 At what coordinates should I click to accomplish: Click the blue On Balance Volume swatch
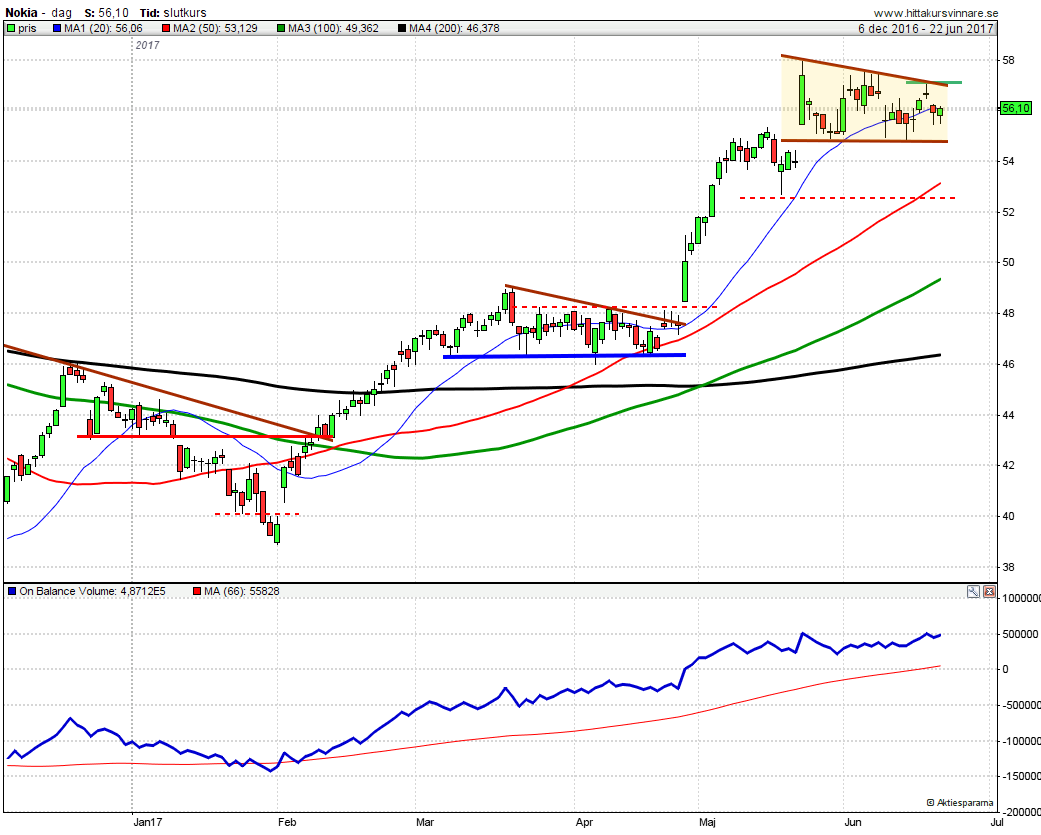12,591
